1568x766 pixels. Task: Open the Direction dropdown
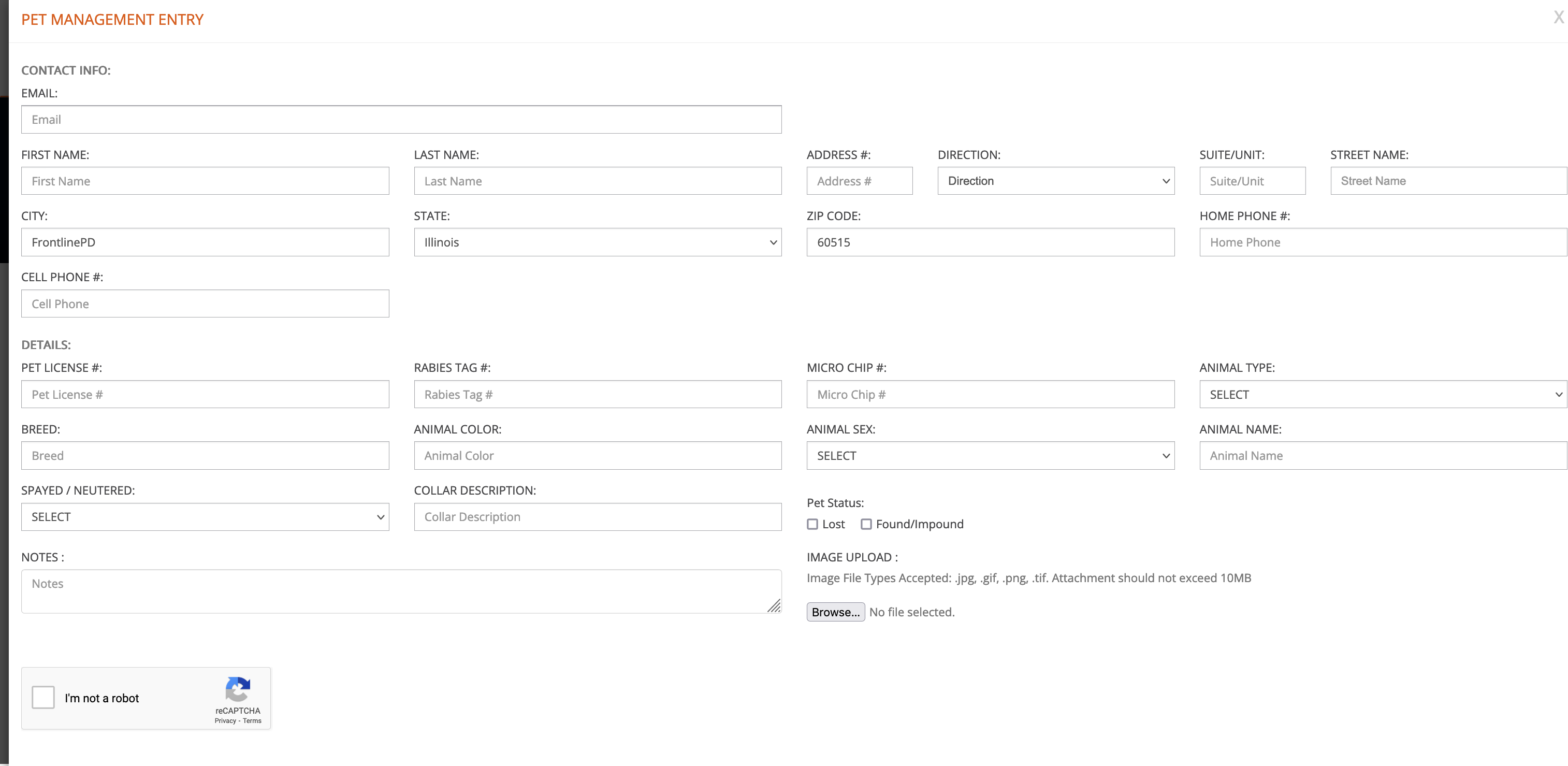[x=1055, y=181]
